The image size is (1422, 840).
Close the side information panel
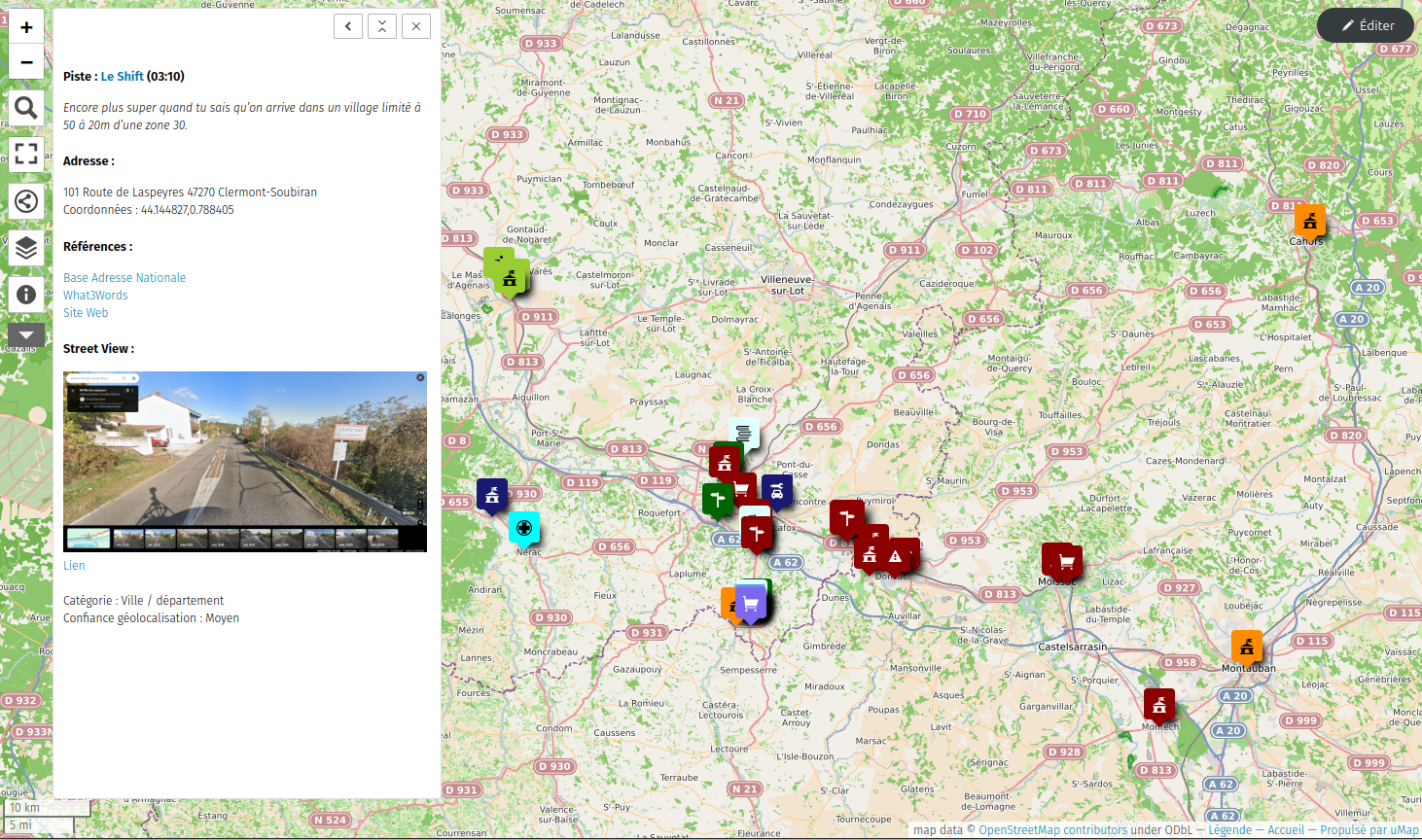point(416,26)
